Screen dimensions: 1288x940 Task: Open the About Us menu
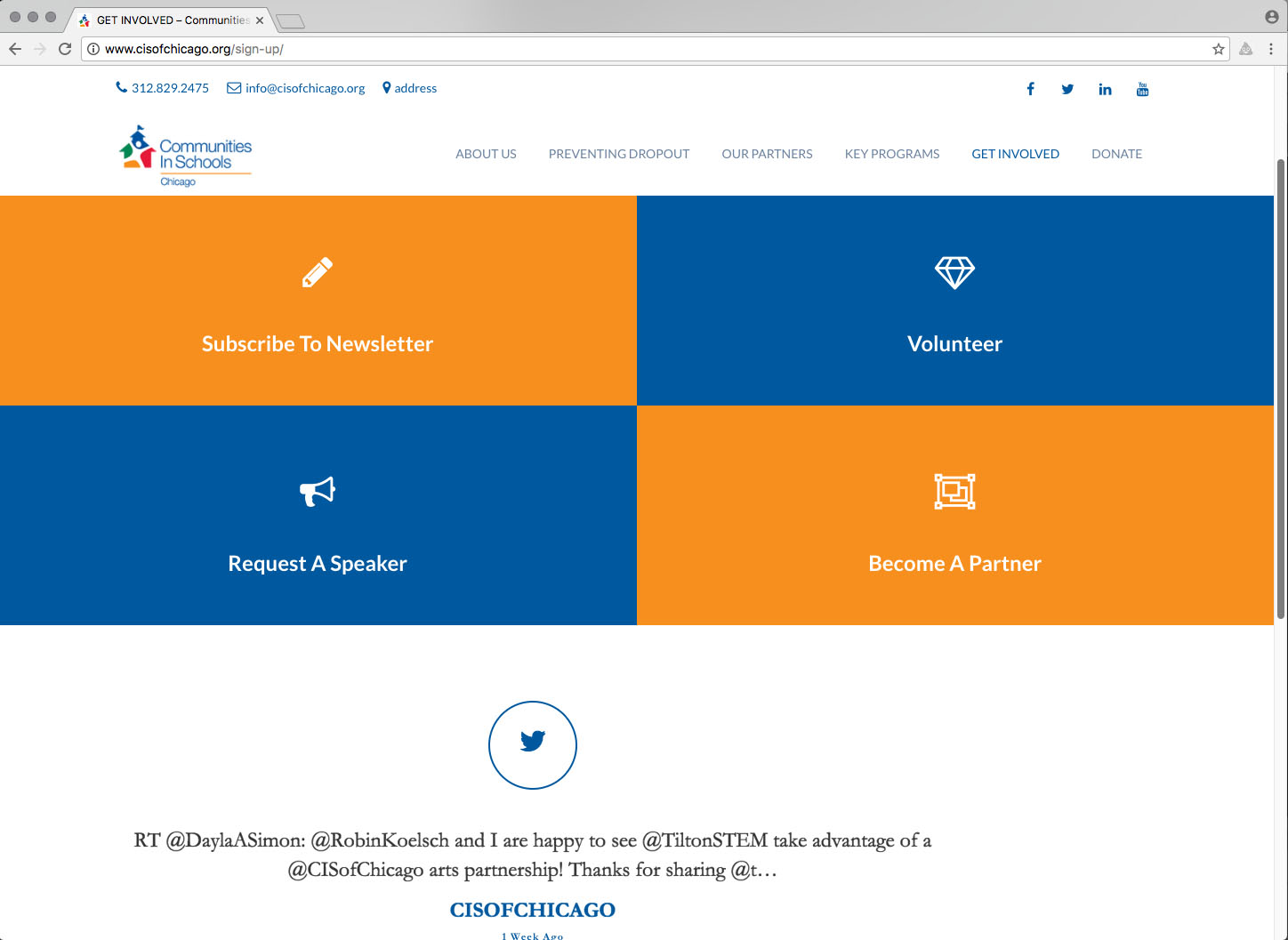pos(486,154)
